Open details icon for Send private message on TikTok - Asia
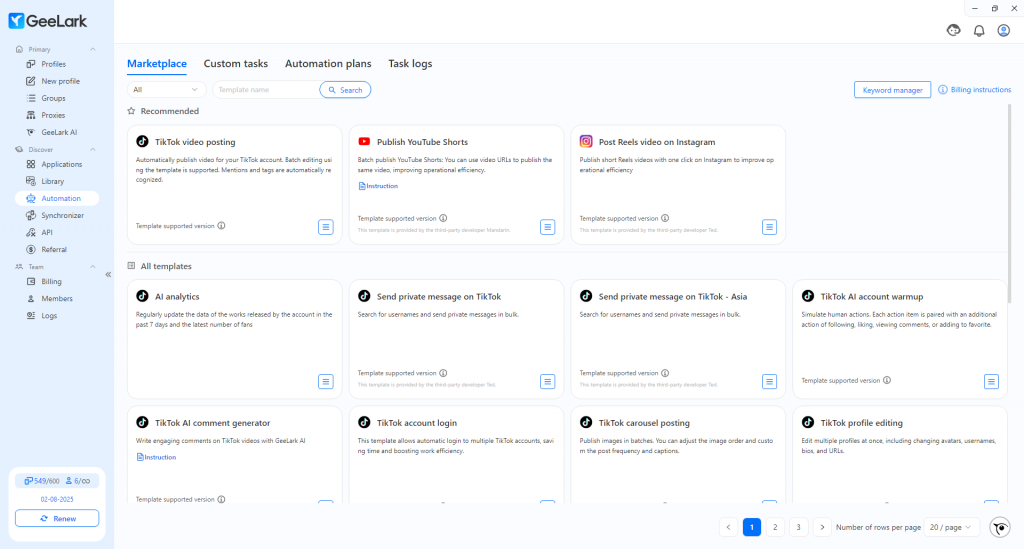Screen dimensions: 1024x549 pyautogui.click(x=769, y=381)
